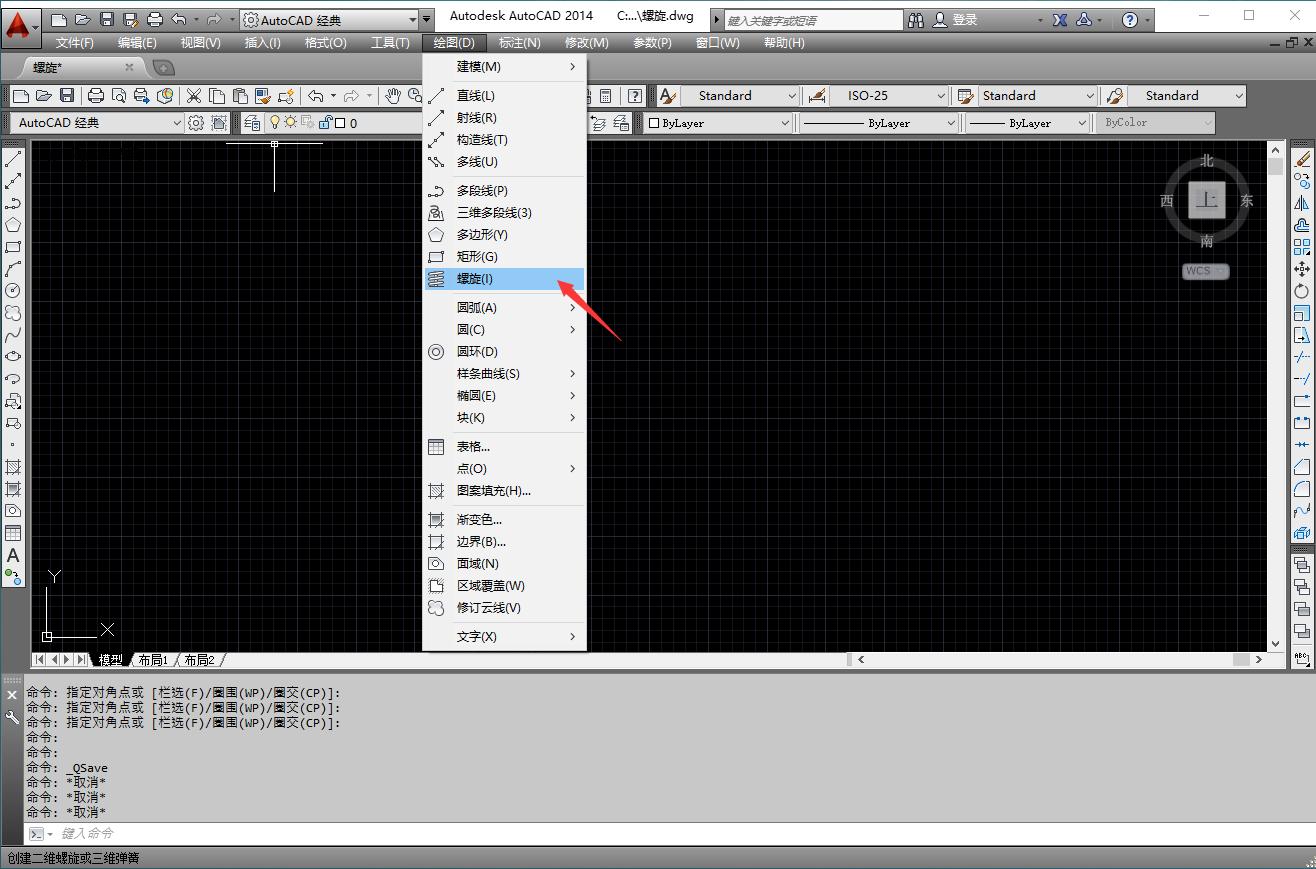Open the ISO-25 dimension style dropdown
The image size is (1316, 869).
click(888, 96)
